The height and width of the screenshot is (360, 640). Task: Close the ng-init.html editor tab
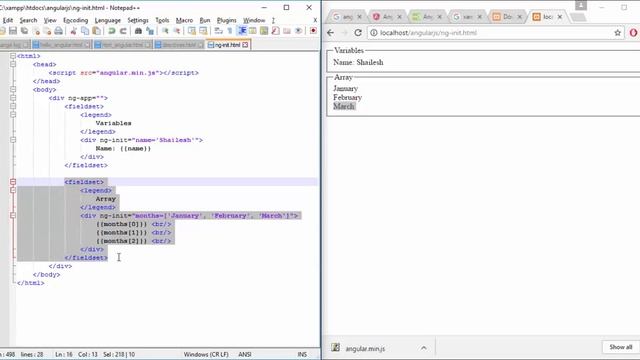245,45
